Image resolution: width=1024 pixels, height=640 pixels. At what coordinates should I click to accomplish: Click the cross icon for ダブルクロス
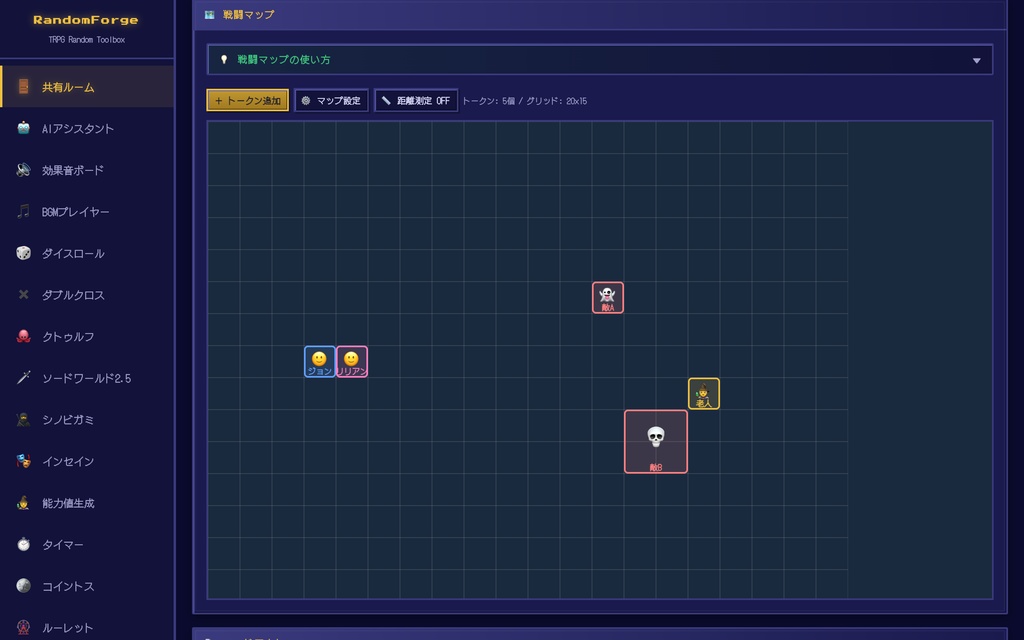[x=24, y=295]
